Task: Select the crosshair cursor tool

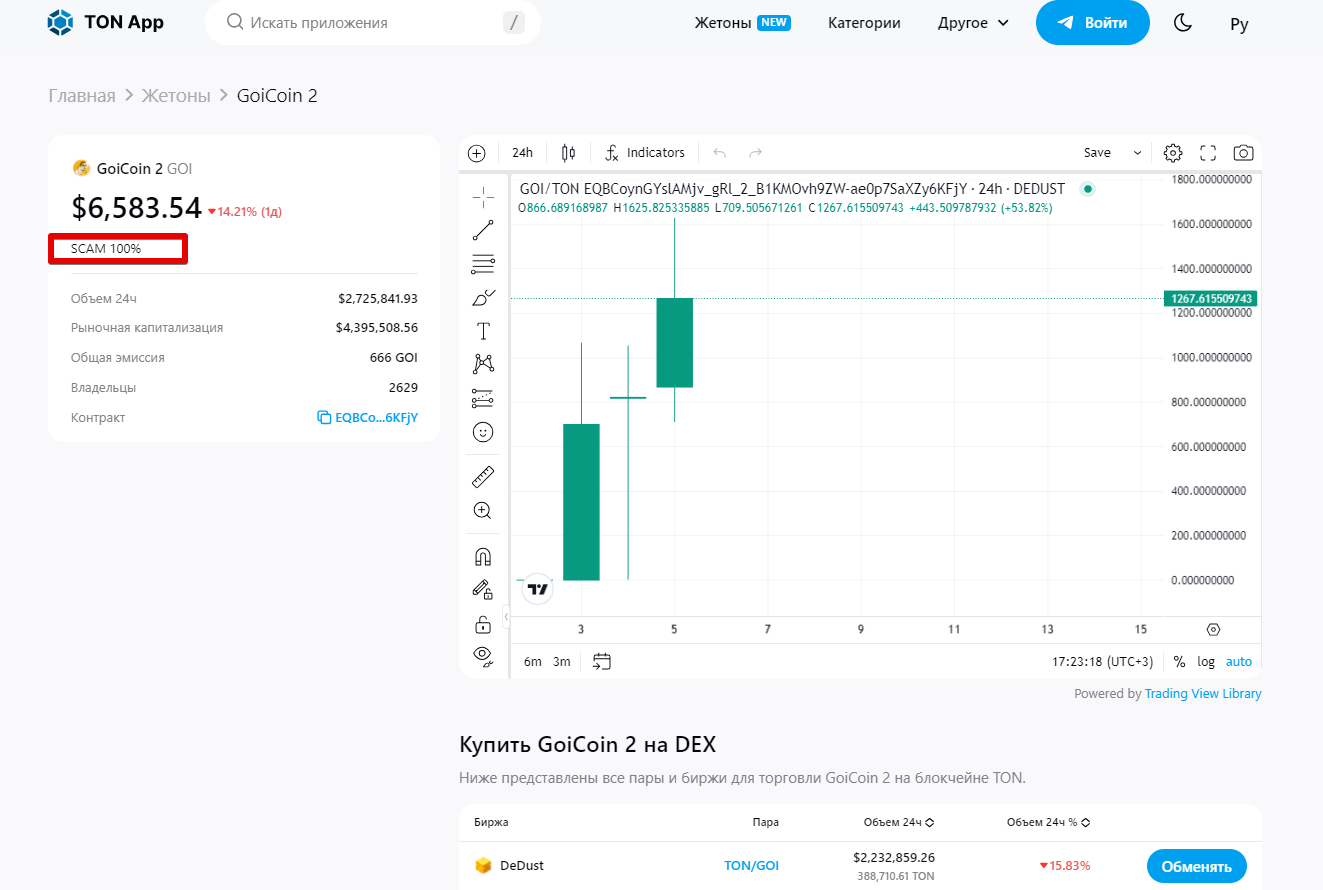Action: coord(483,196)
